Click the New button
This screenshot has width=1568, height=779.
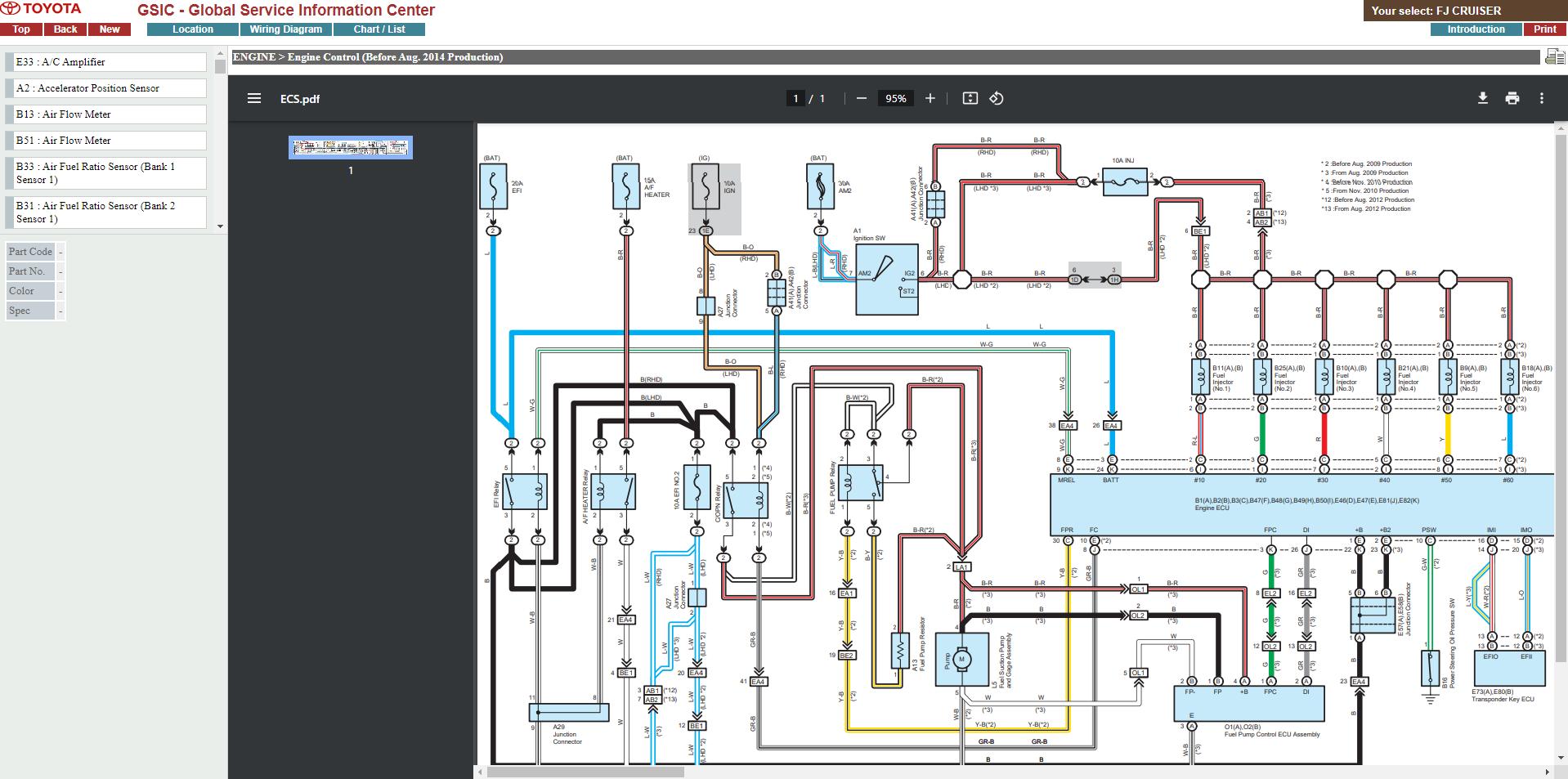(x=110, y=29)
